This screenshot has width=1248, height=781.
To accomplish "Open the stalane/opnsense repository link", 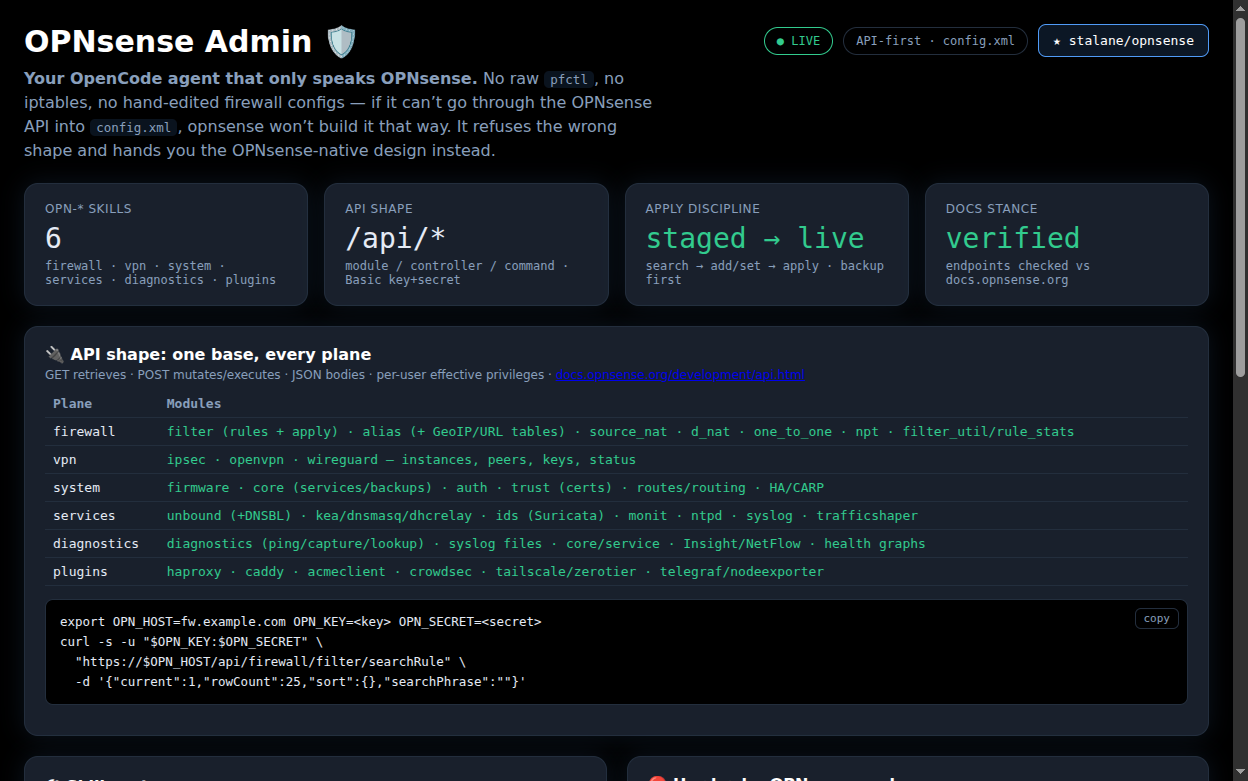I will tap(1123, 41).
